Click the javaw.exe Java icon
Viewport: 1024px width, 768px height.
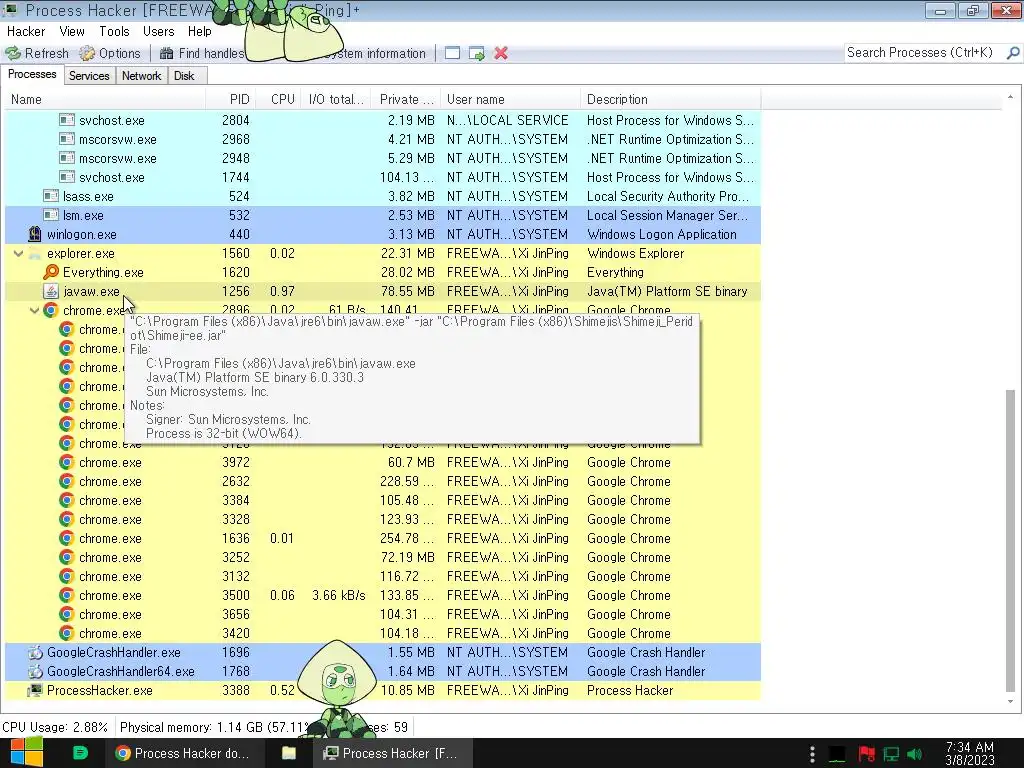coord(51,291)
